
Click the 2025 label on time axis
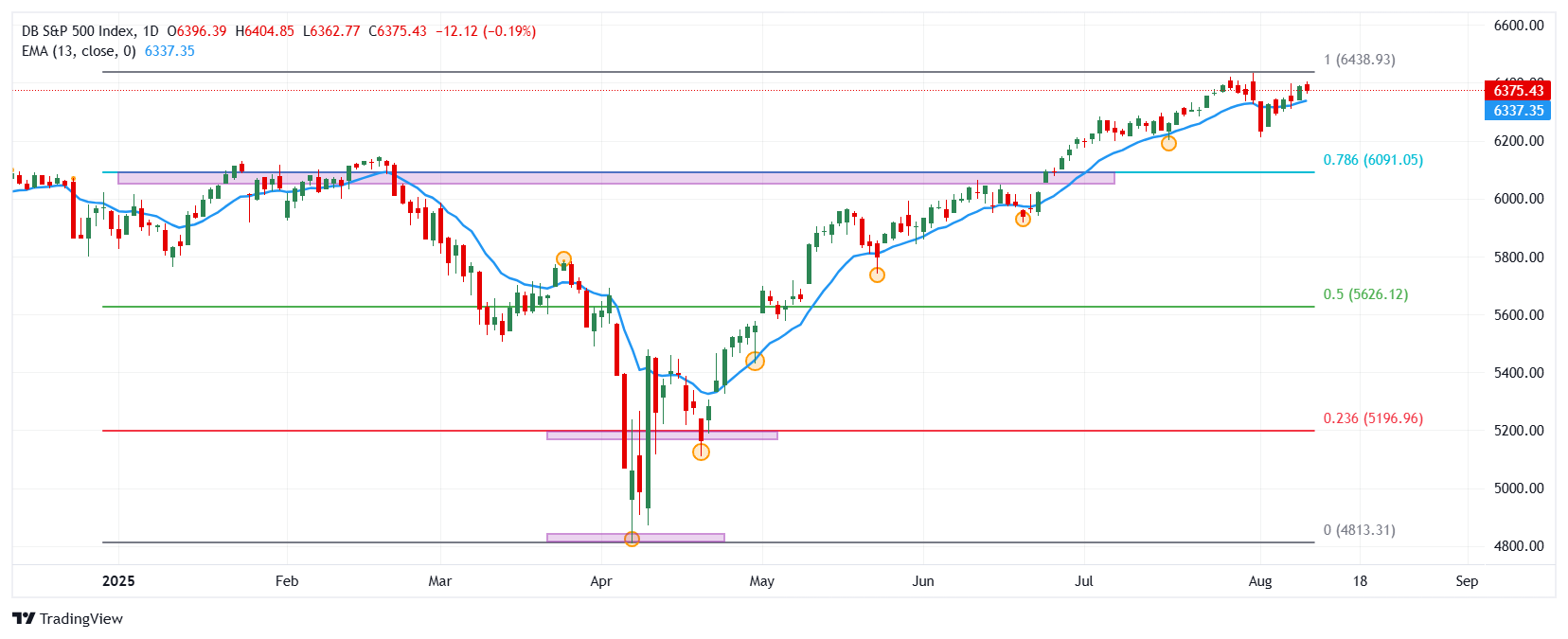[x=118, y=581]
